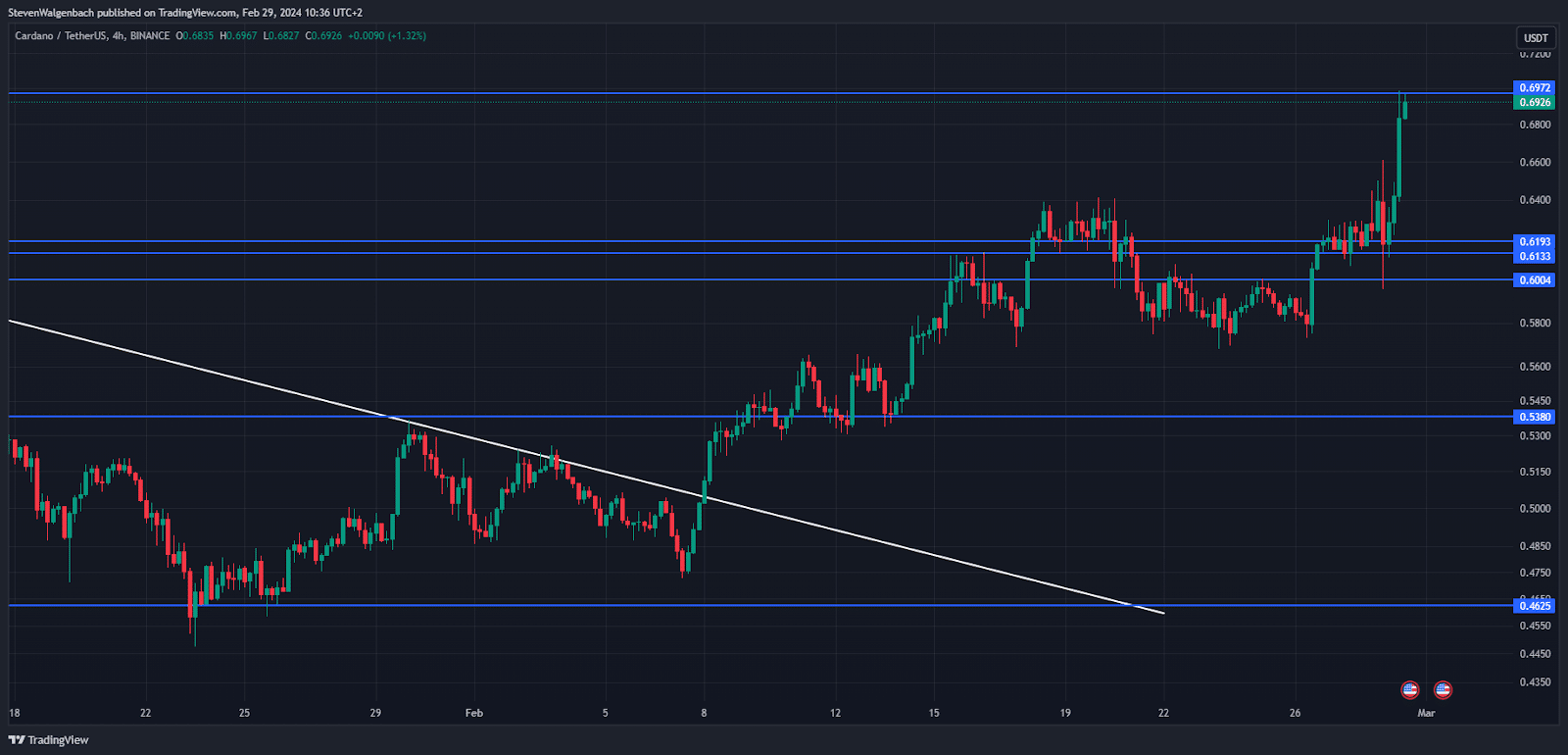The image size is (1568, 755).
Task: Click 0.6800 on the price axis
Action: 1535,125
